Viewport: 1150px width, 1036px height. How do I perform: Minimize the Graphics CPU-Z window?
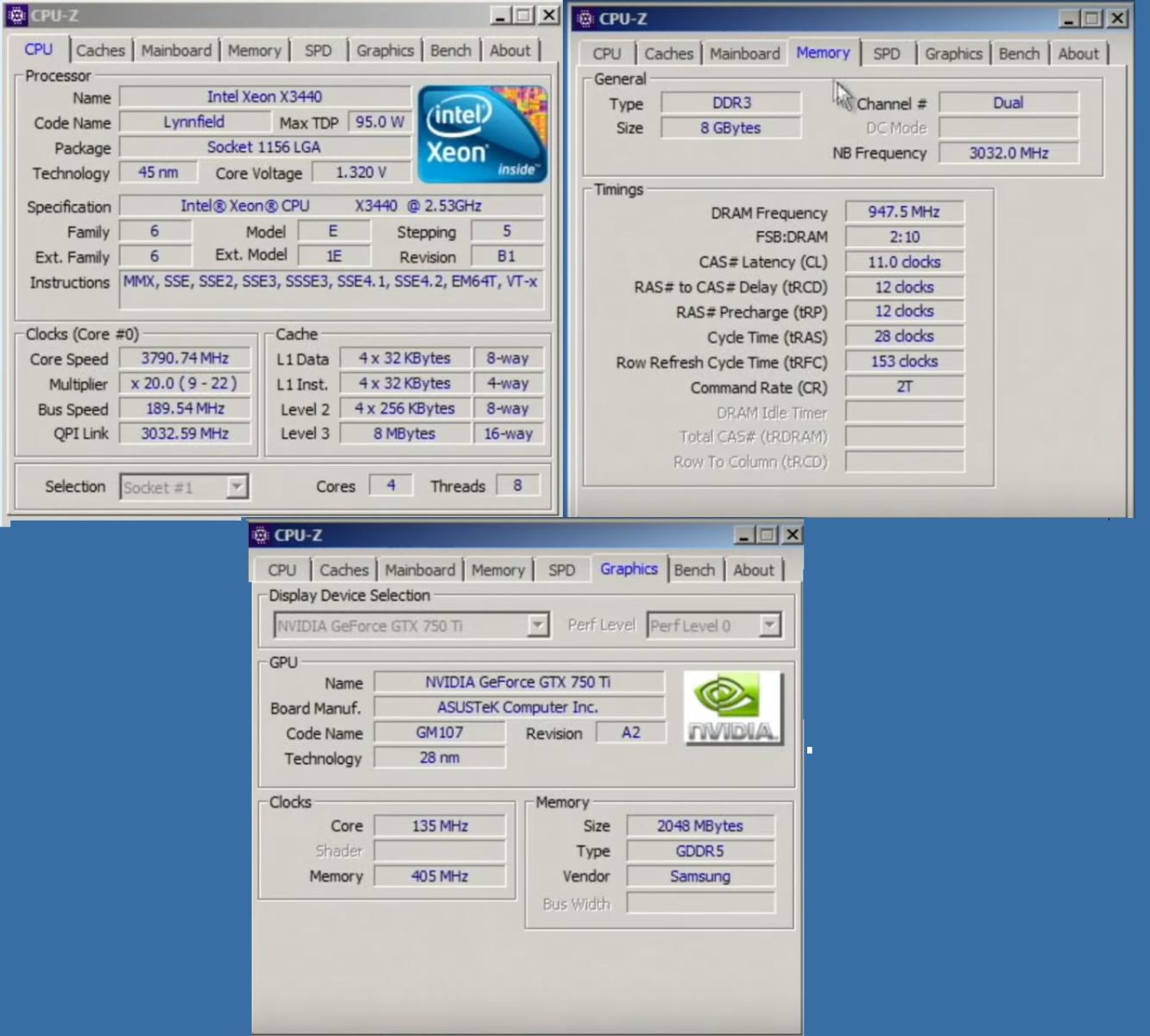tap(743, 535)
